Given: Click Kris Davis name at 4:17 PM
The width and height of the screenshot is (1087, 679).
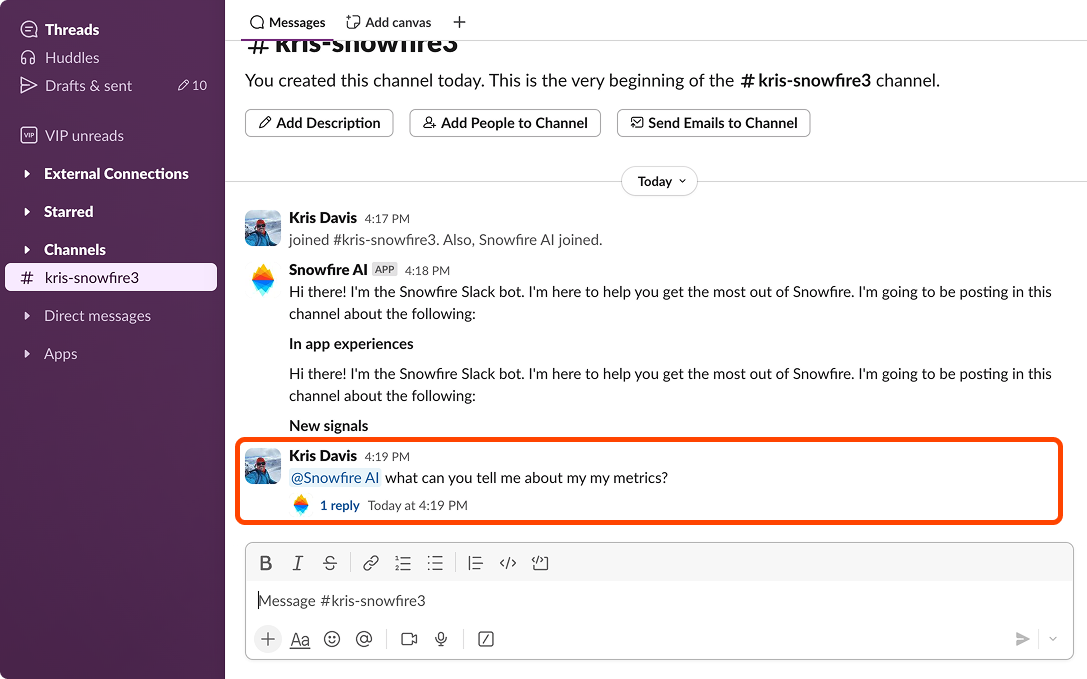Looking at the screenshot, I should point(322,218).
